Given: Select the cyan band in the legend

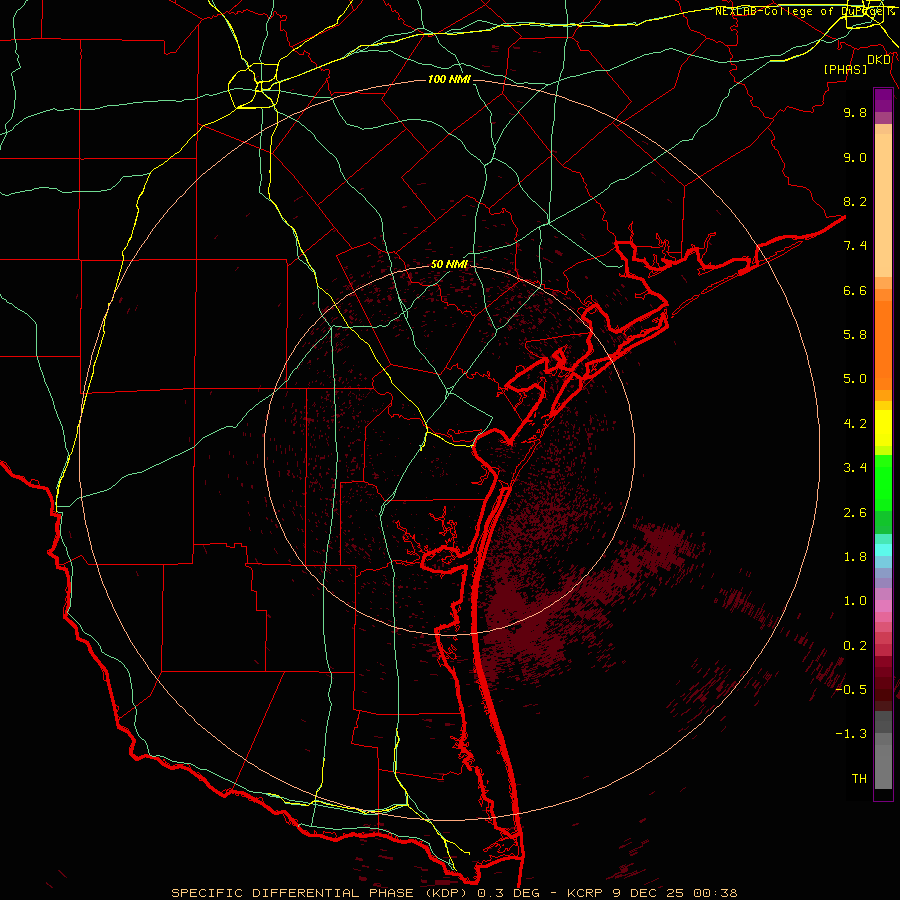Looking at the screenshot, I should pyautogui.click(x=883, y=550).
